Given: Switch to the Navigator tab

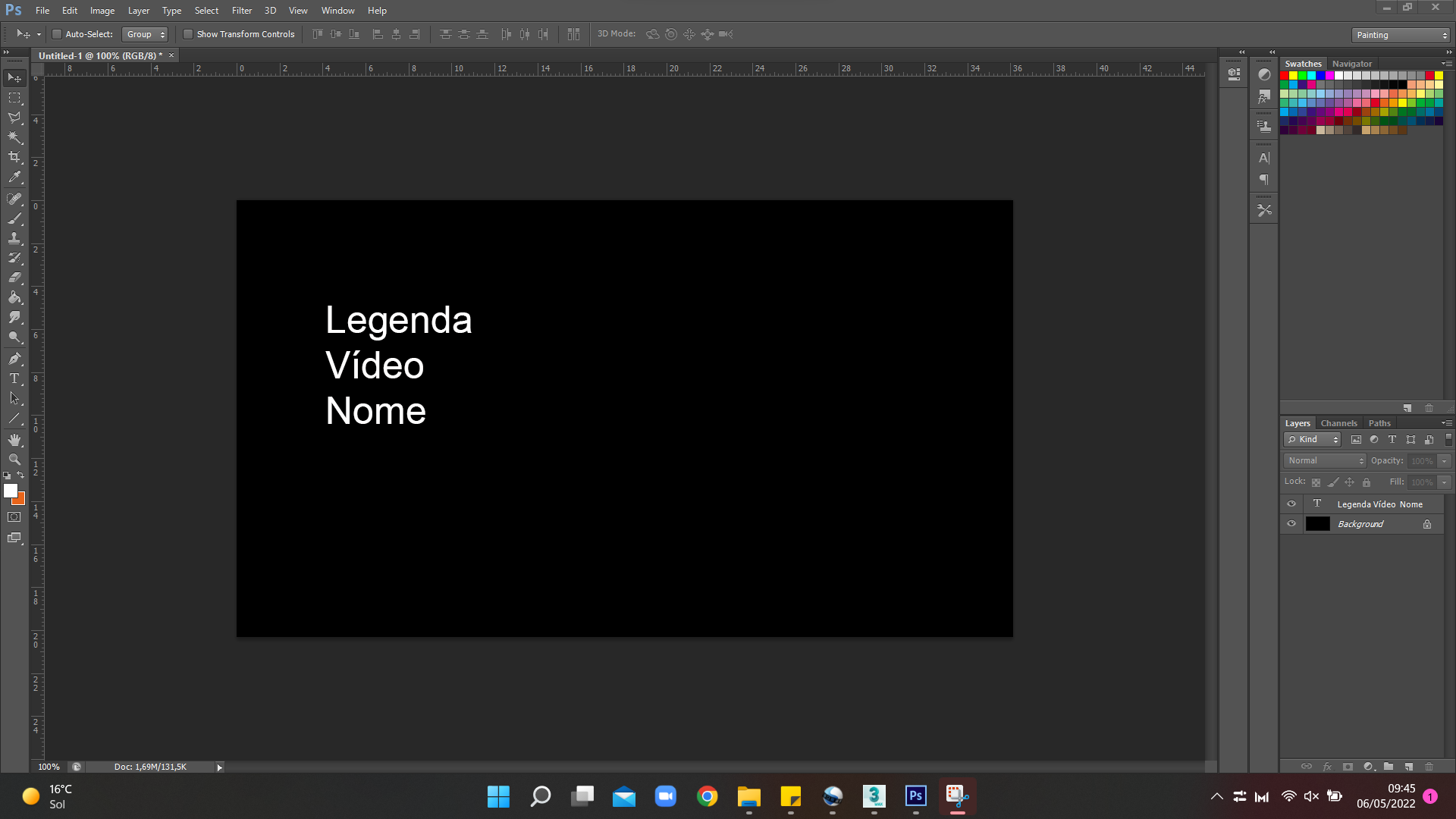Looking at the screenshot, I should pyautogui.click(x=1352, y=64).
